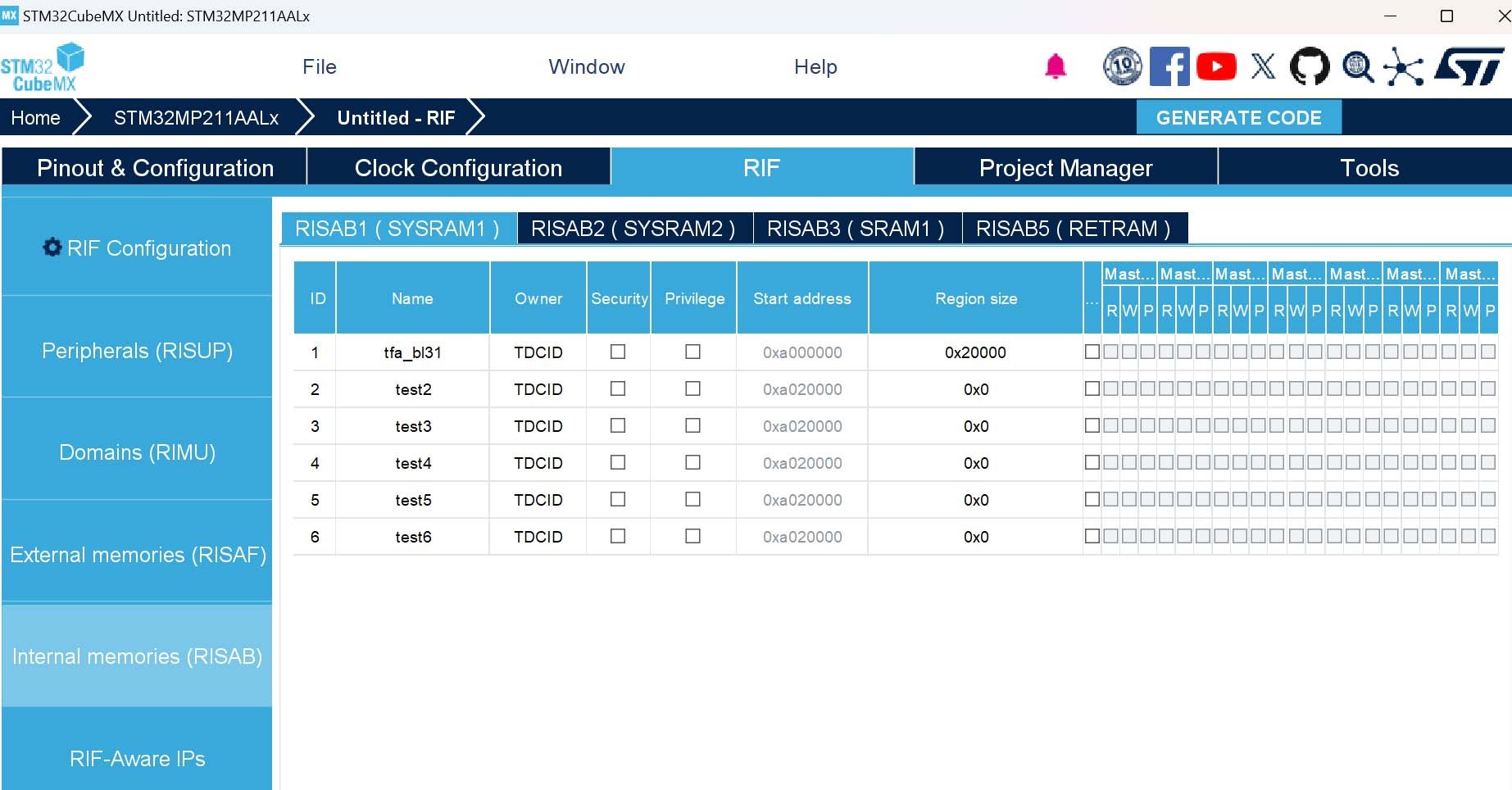
Task: Check the Privilege box for test5
Action: [x=692, y=499]
